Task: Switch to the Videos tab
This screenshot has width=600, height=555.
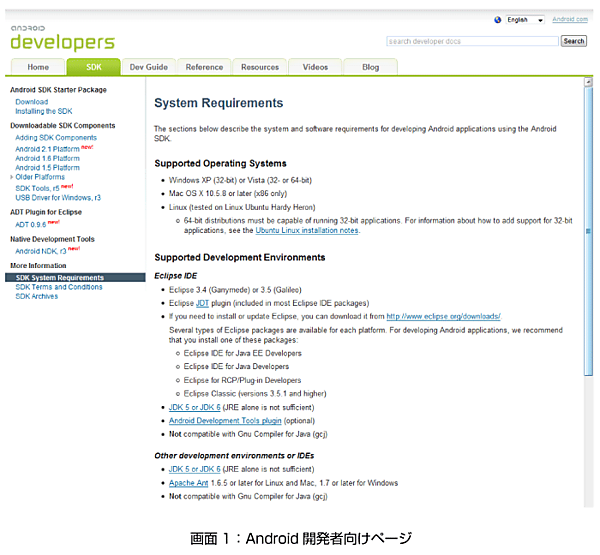Action: pos(315,67)
